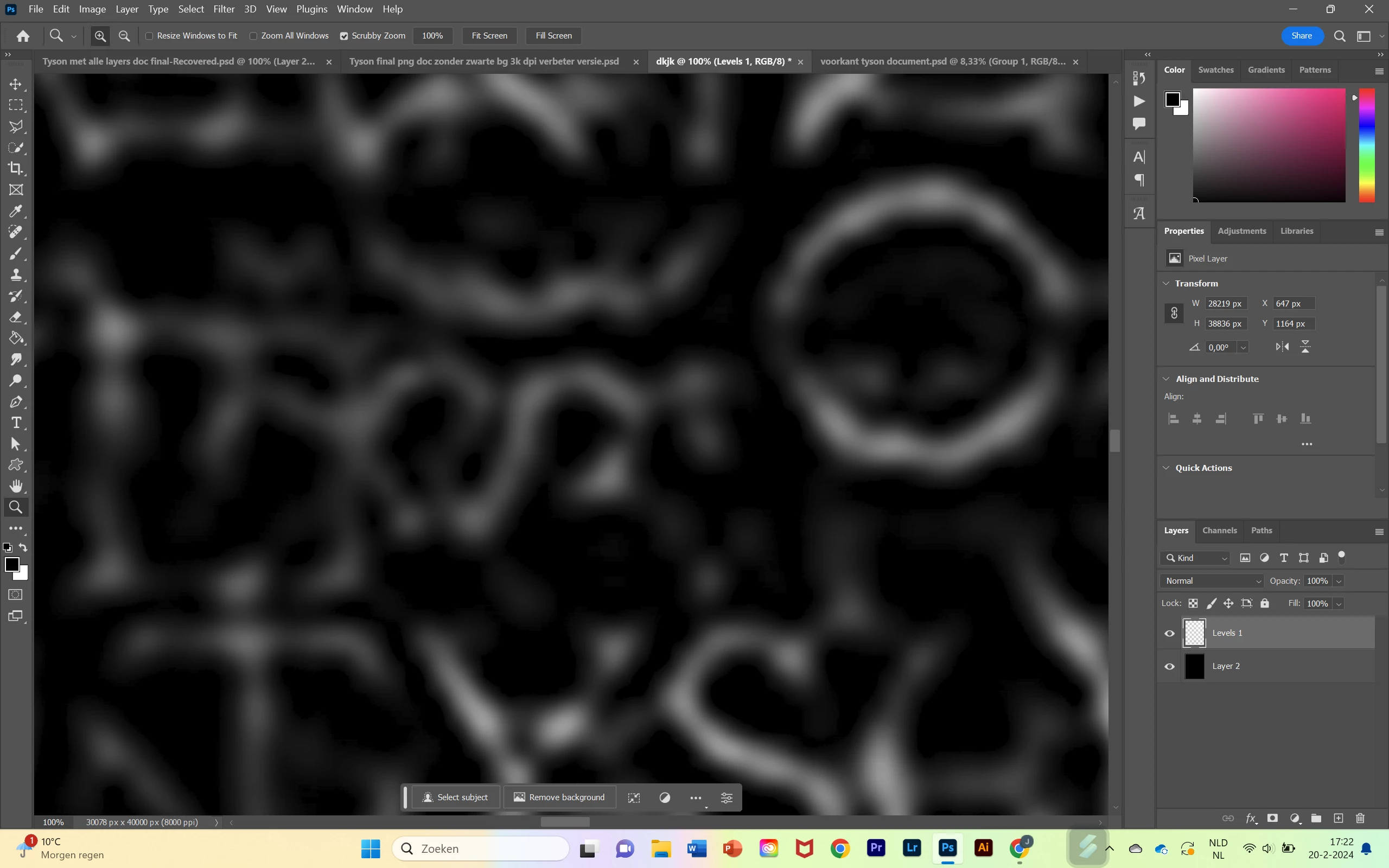Flip horizontally using Transform icon
1389x868 pixels.
point(1282,347)
